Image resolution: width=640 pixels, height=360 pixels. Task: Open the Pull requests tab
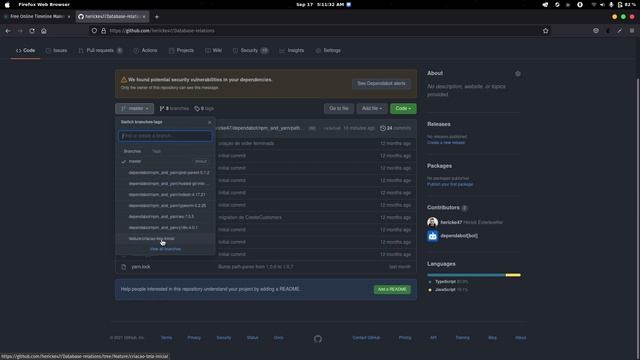pyautogui.click(x=100, y=51)
